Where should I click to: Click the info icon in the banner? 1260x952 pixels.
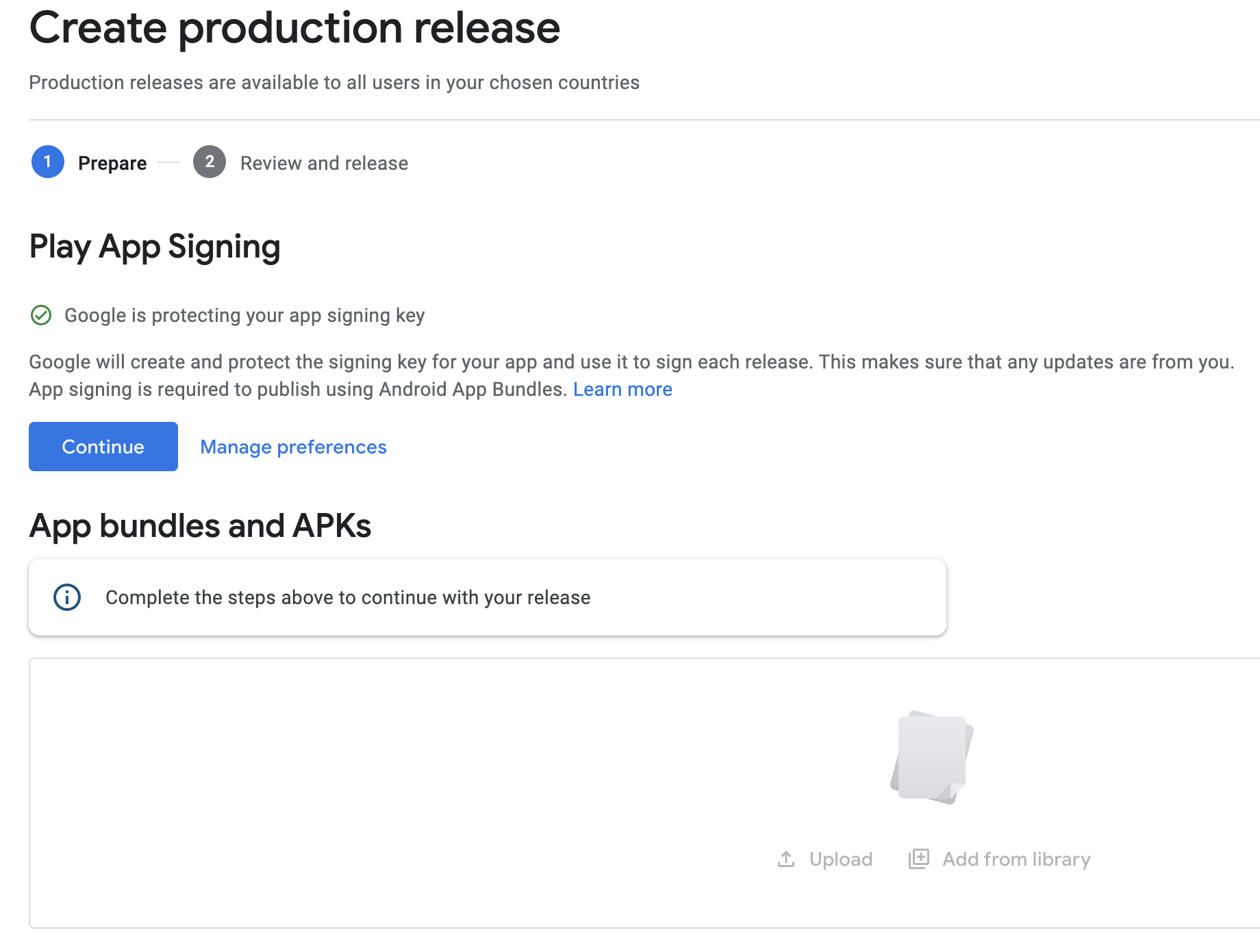point(67,597)
